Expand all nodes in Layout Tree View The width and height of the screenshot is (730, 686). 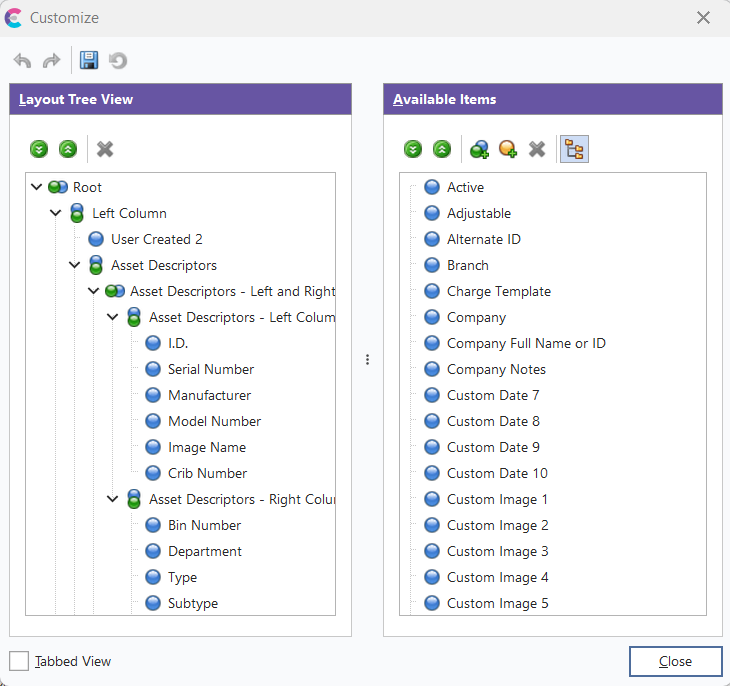click(39, 149)
